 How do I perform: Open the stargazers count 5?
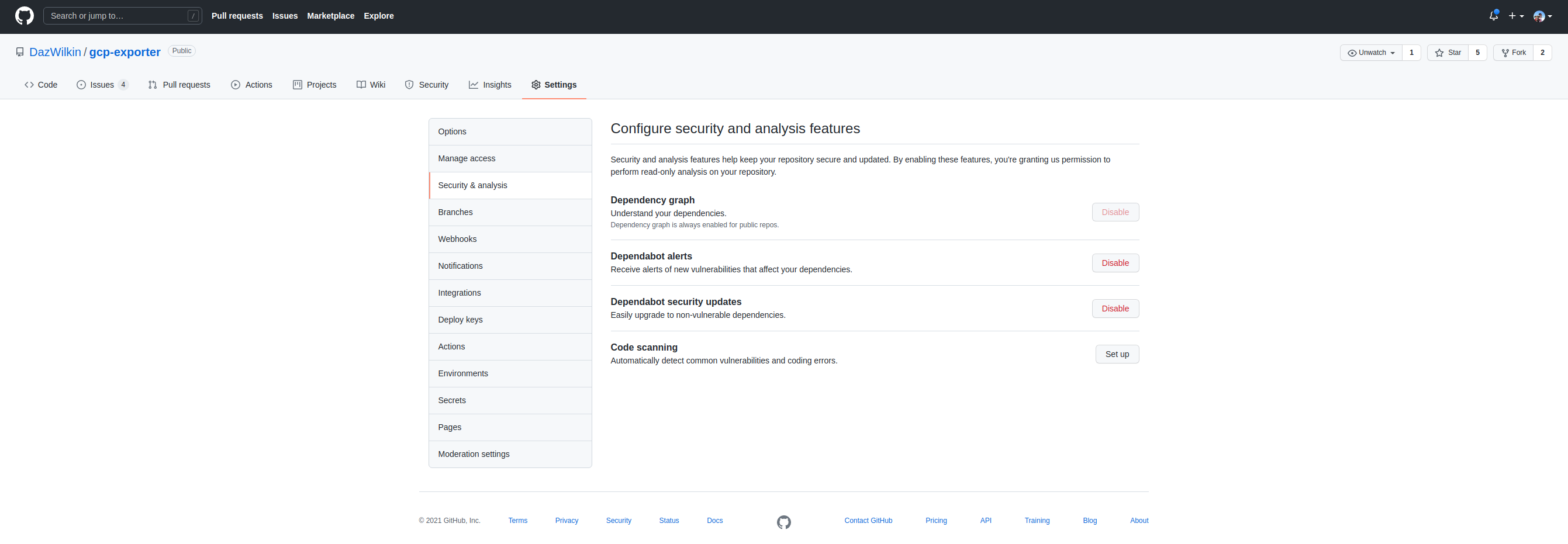1477,53
